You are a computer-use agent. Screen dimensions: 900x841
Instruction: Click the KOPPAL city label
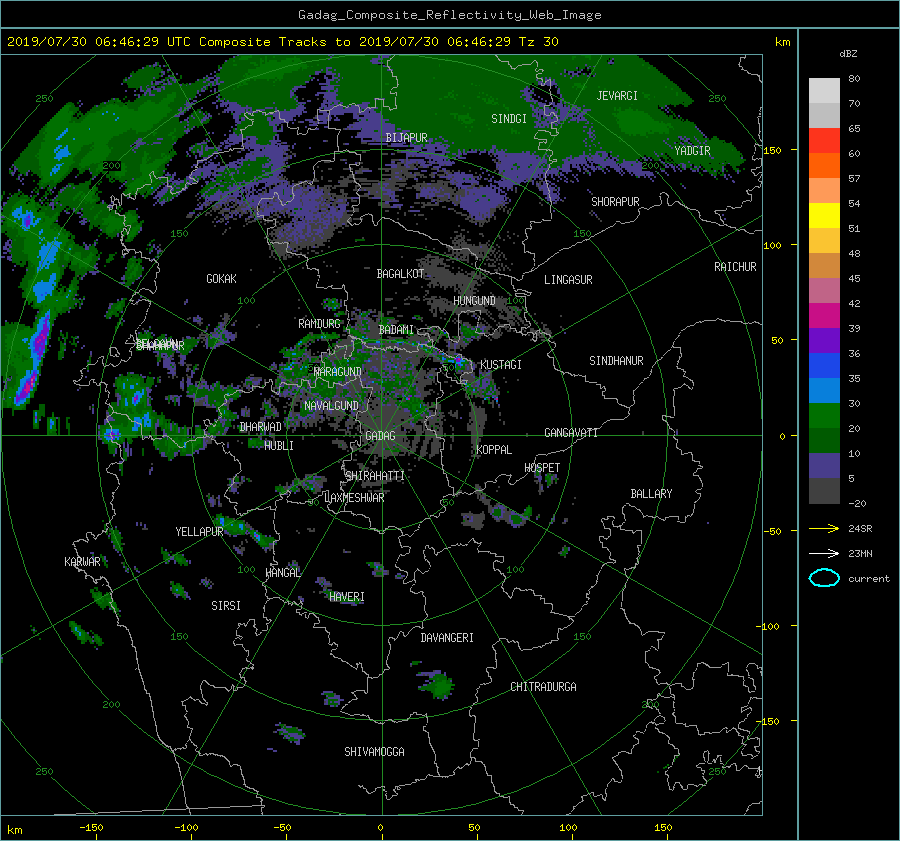[494, 450]
